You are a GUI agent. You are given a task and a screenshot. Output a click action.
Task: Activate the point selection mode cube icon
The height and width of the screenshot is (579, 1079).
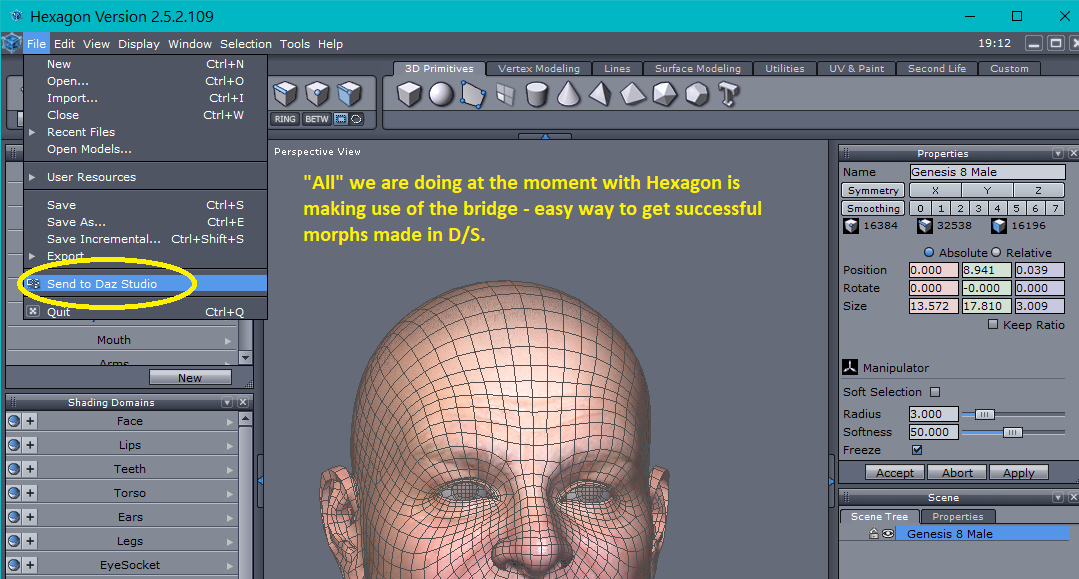click(317, 94)
